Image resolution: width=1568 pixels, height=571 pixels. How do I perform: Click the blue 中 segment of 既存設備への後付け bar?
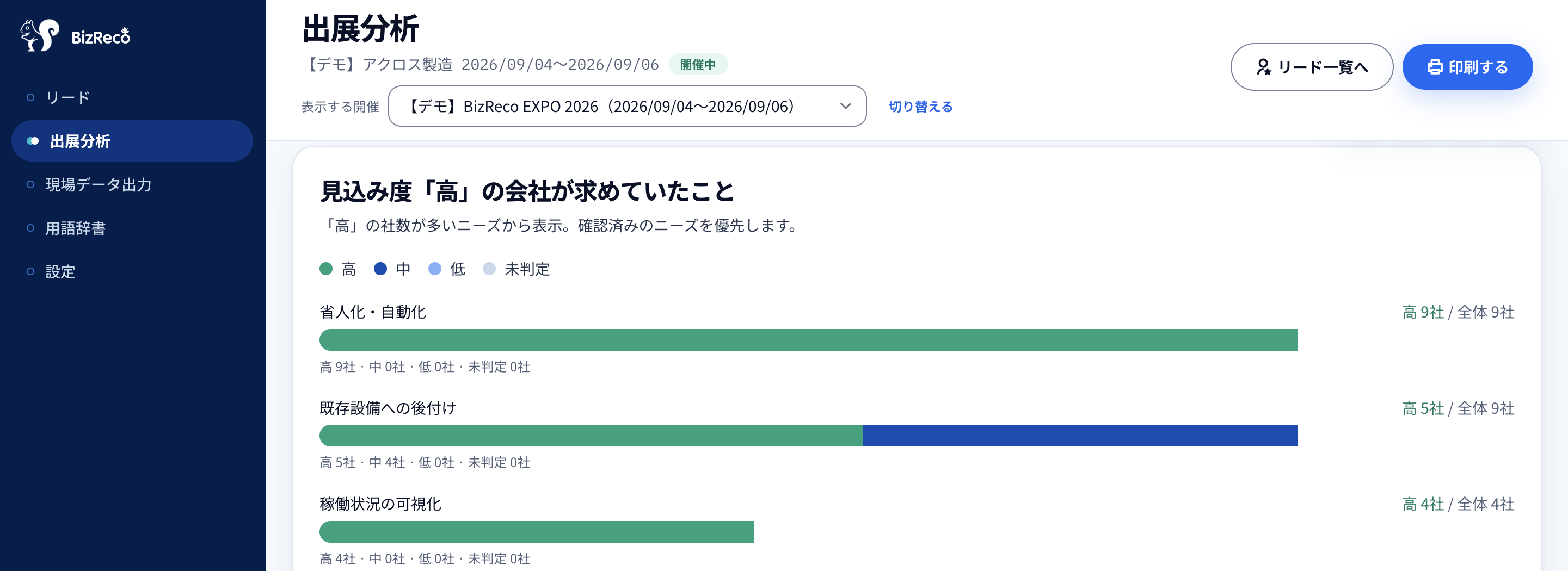point(1080,436)
